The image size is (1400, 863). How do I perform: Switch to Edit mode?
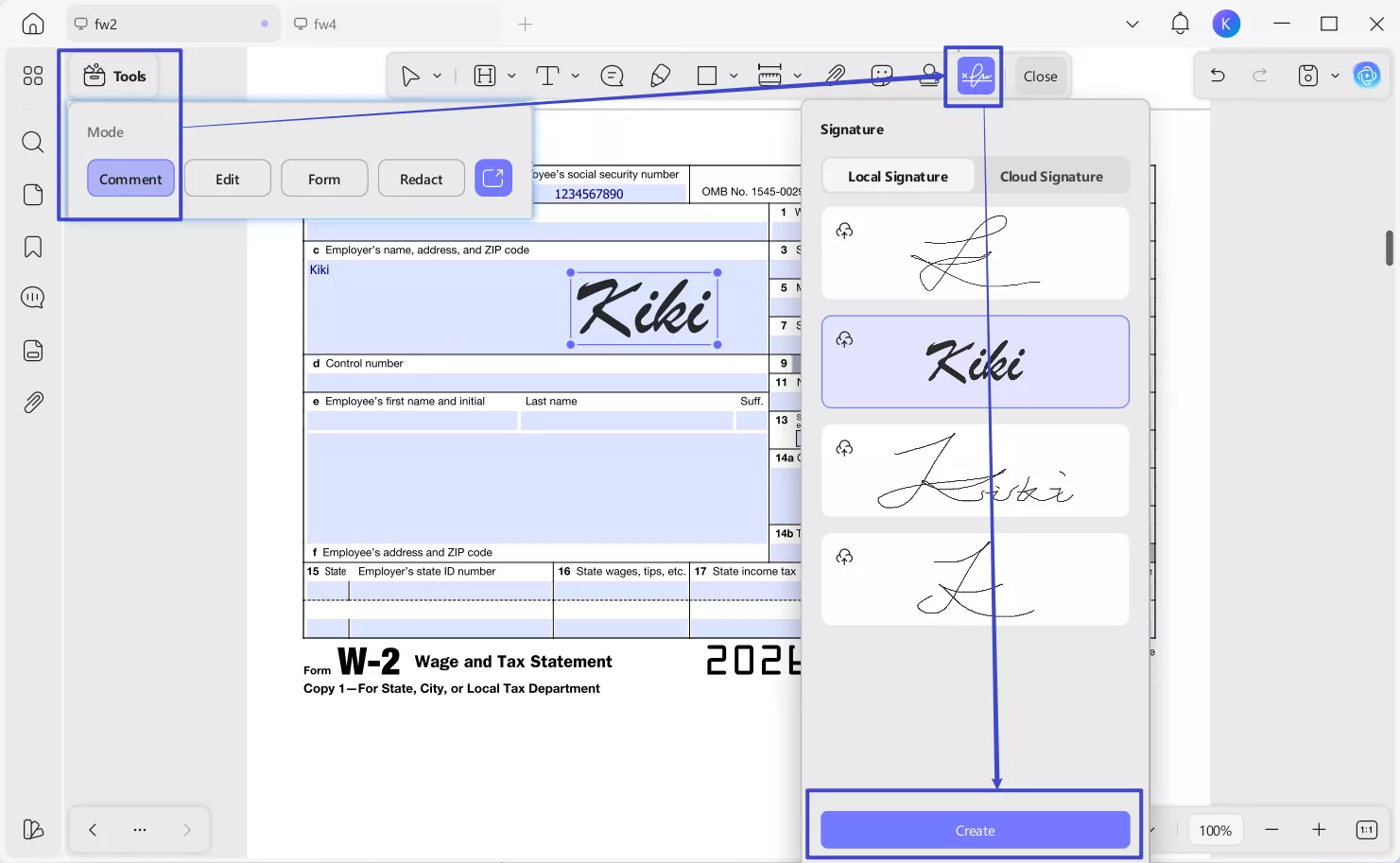(228, 179)
